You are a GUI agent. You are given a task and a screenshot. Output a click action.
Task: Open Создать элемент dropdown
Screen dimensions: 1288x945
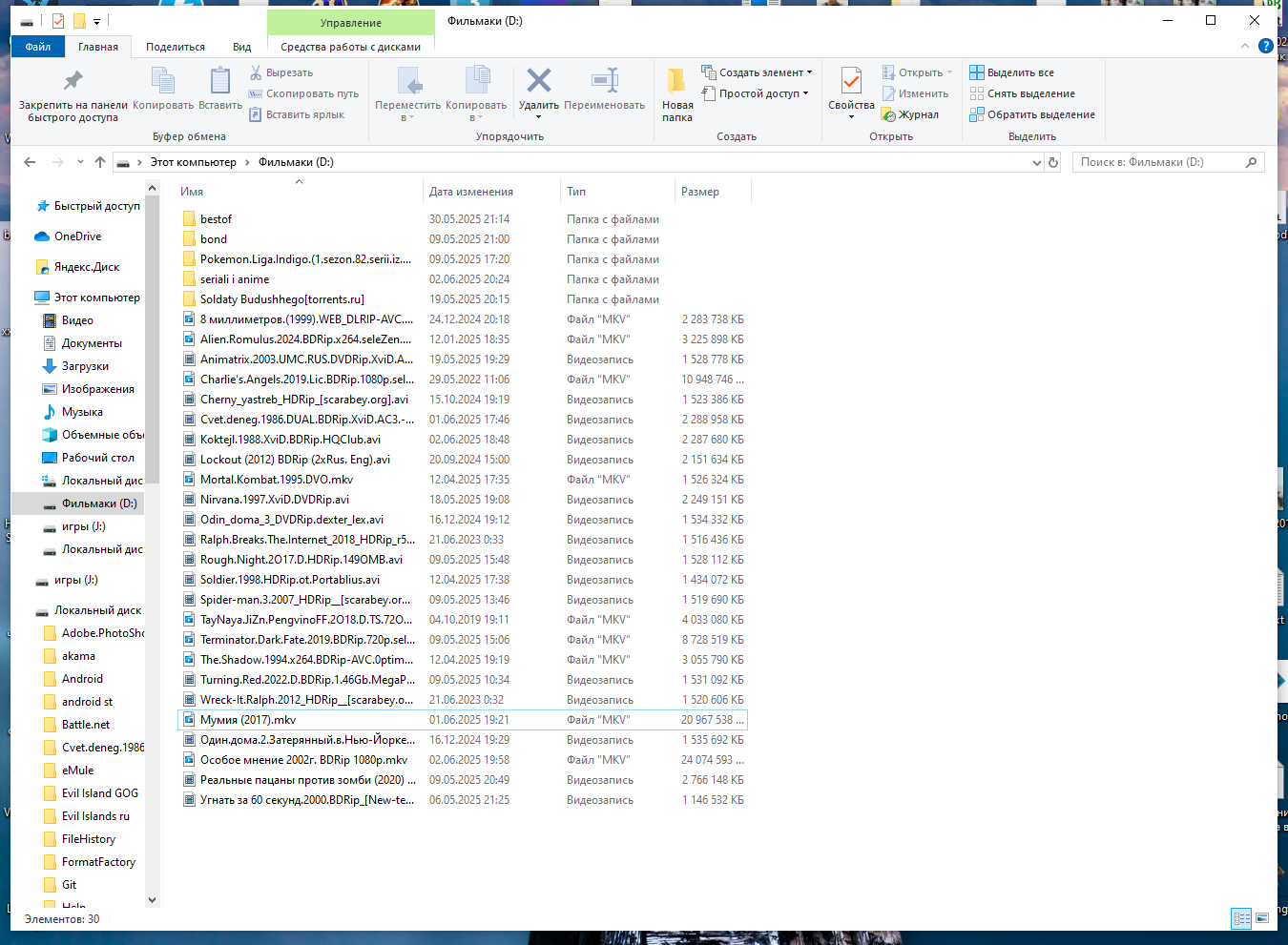click(757, 72)
